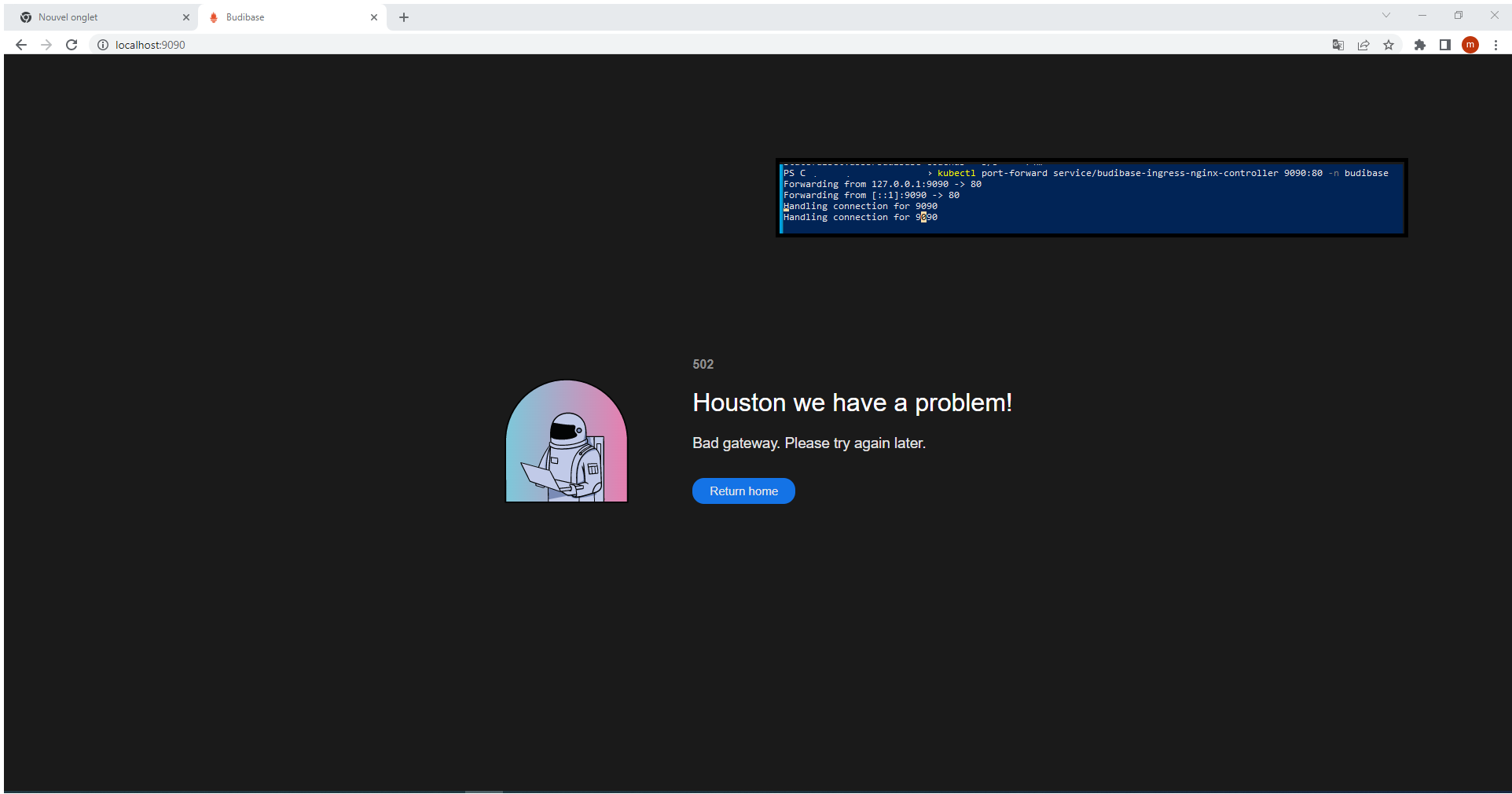Click 'Bad gateway. Please try again later.' text

pos(809,443)
